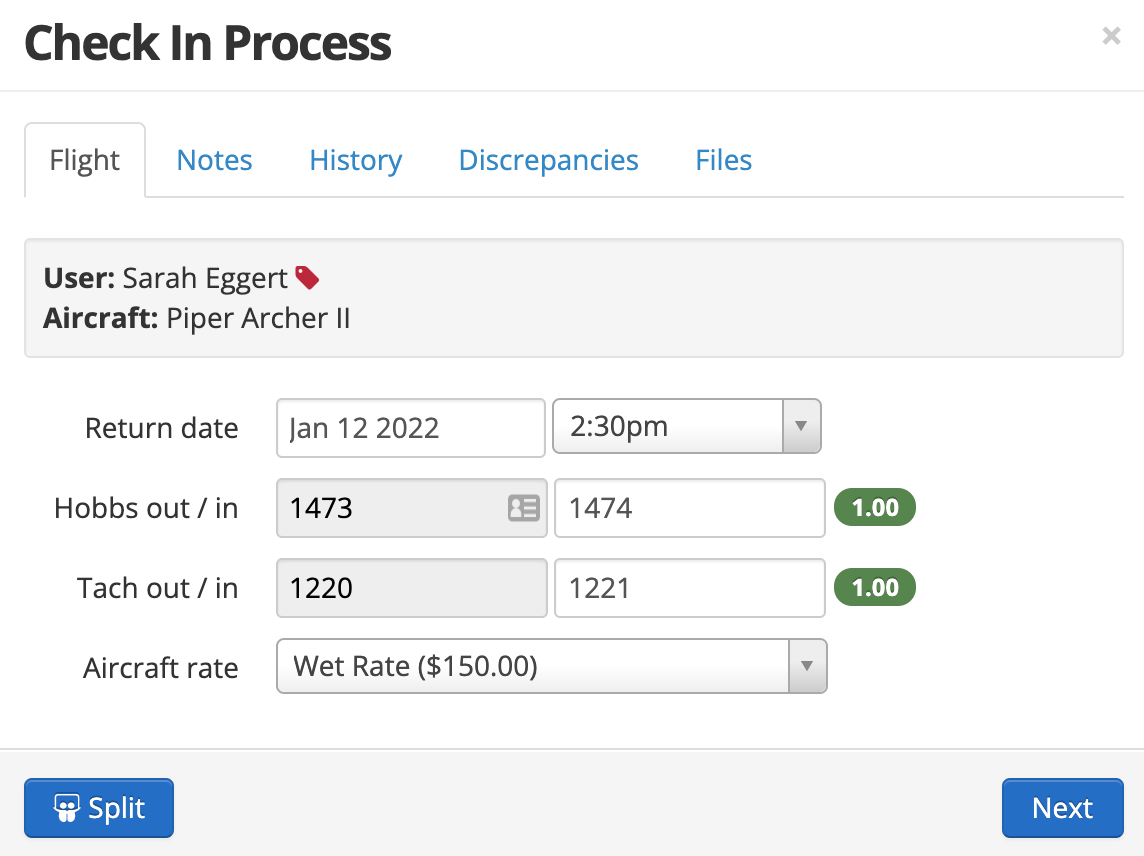This screenshot has height=856, width=1144.
Task: Click the contact card icon in Hobbs out
Action: [523, 508]
